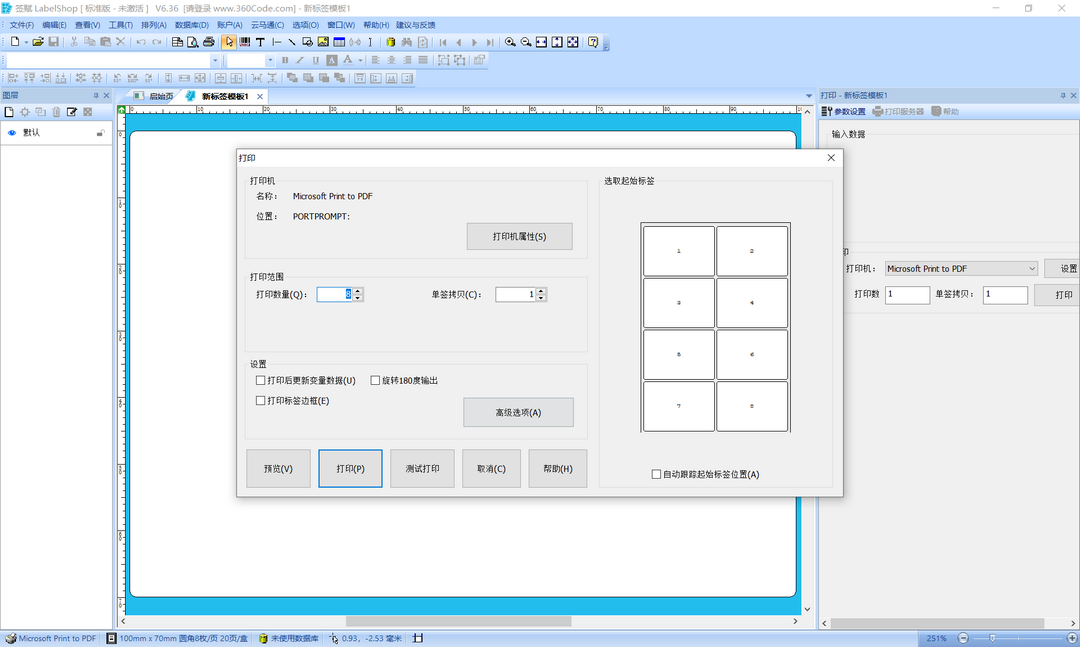Increase 打印数量 with the up stepper arrow
This screenshot has width=1080, height=647.
coord(358,291)
